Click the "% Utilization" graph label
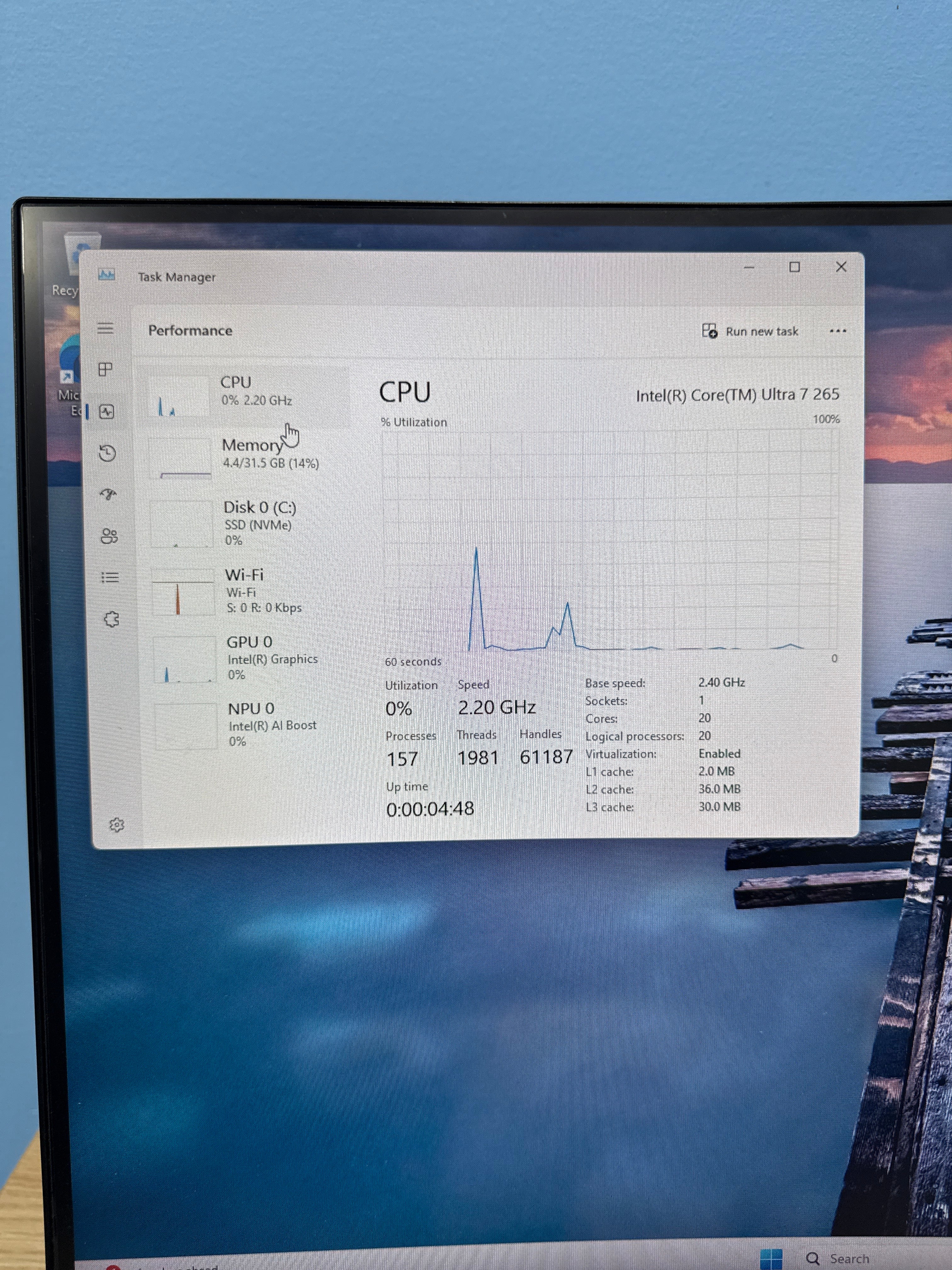The image size is (952, 1270). tap(414, 422)
